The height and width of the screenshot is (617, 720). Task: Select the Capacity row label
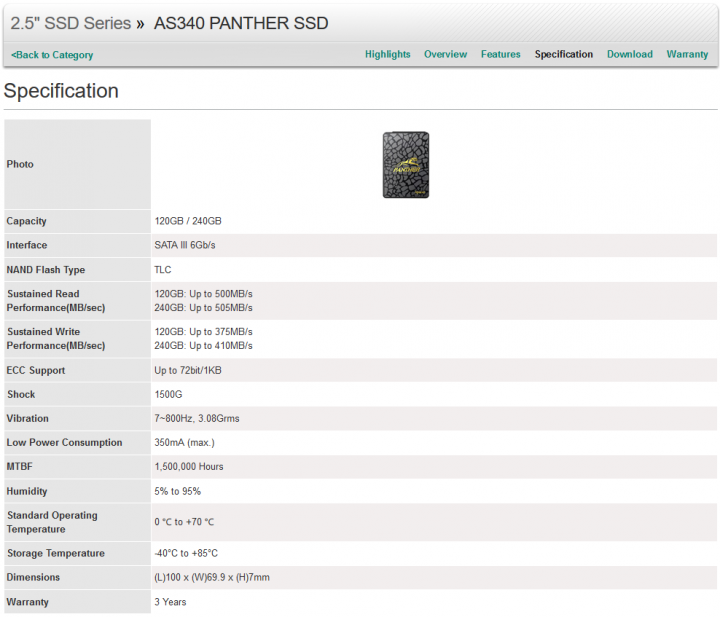point(27,221)
